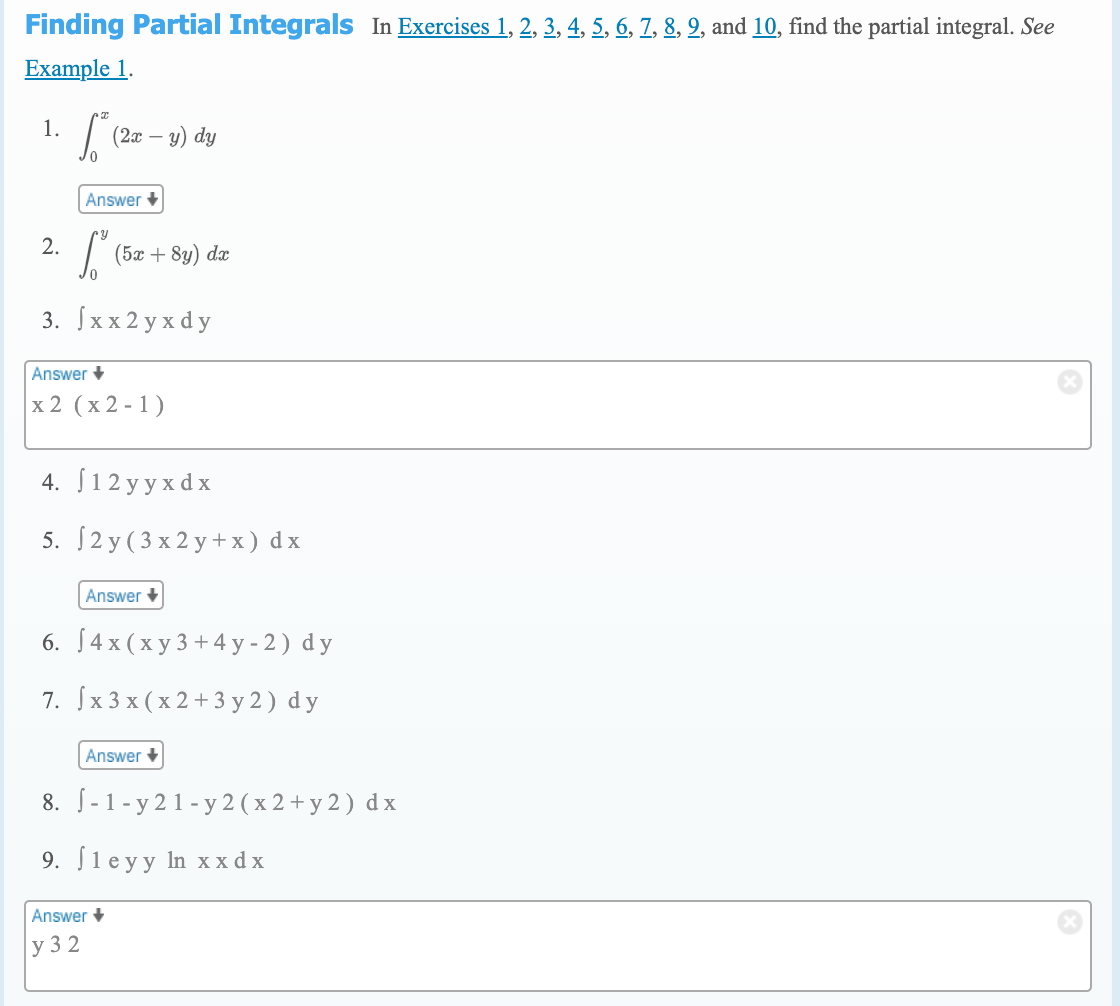The image size is (1120, 1006).
Task: Expand the Answer for Exercise 7
Action: tap(120, 755)
